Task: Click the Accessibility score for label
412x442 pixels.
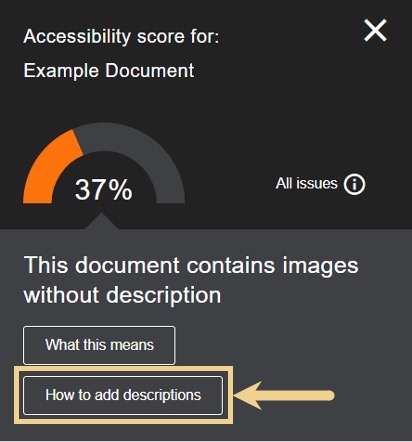Action: pyautogui.click(x=121, y=36)
